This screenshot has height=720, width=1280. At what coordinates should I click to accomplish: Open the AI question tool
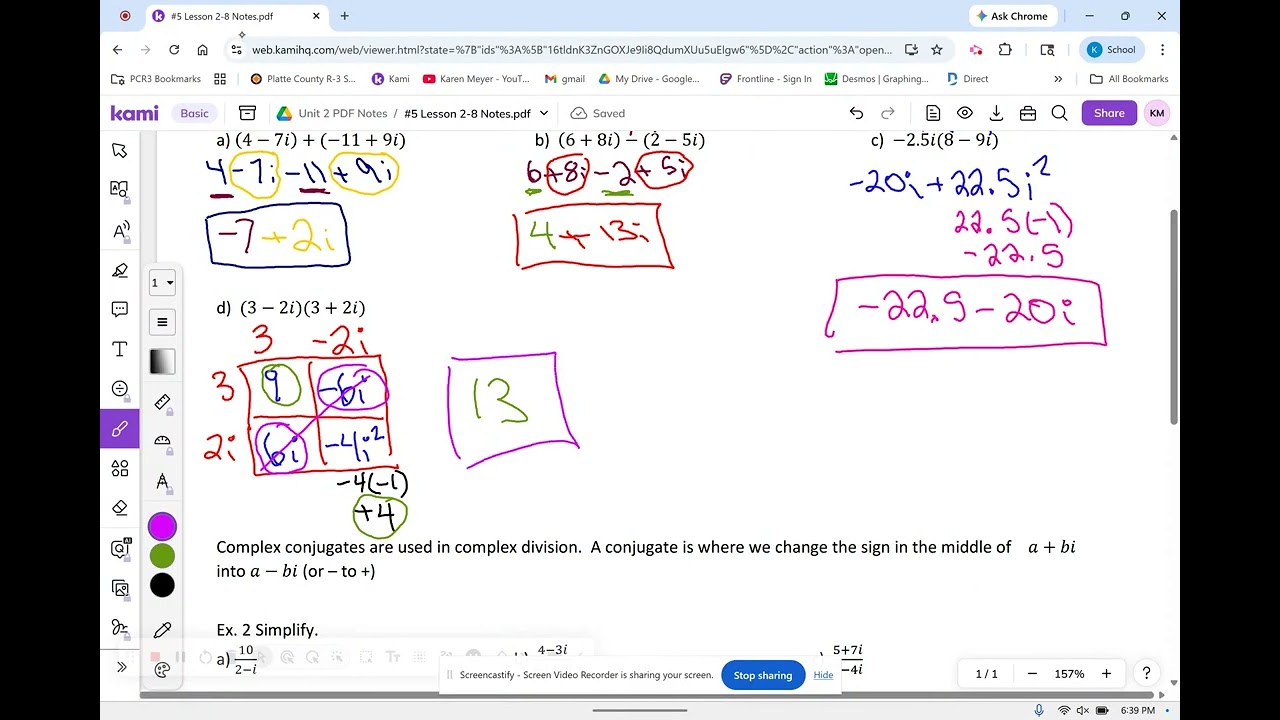click(120, 548)
